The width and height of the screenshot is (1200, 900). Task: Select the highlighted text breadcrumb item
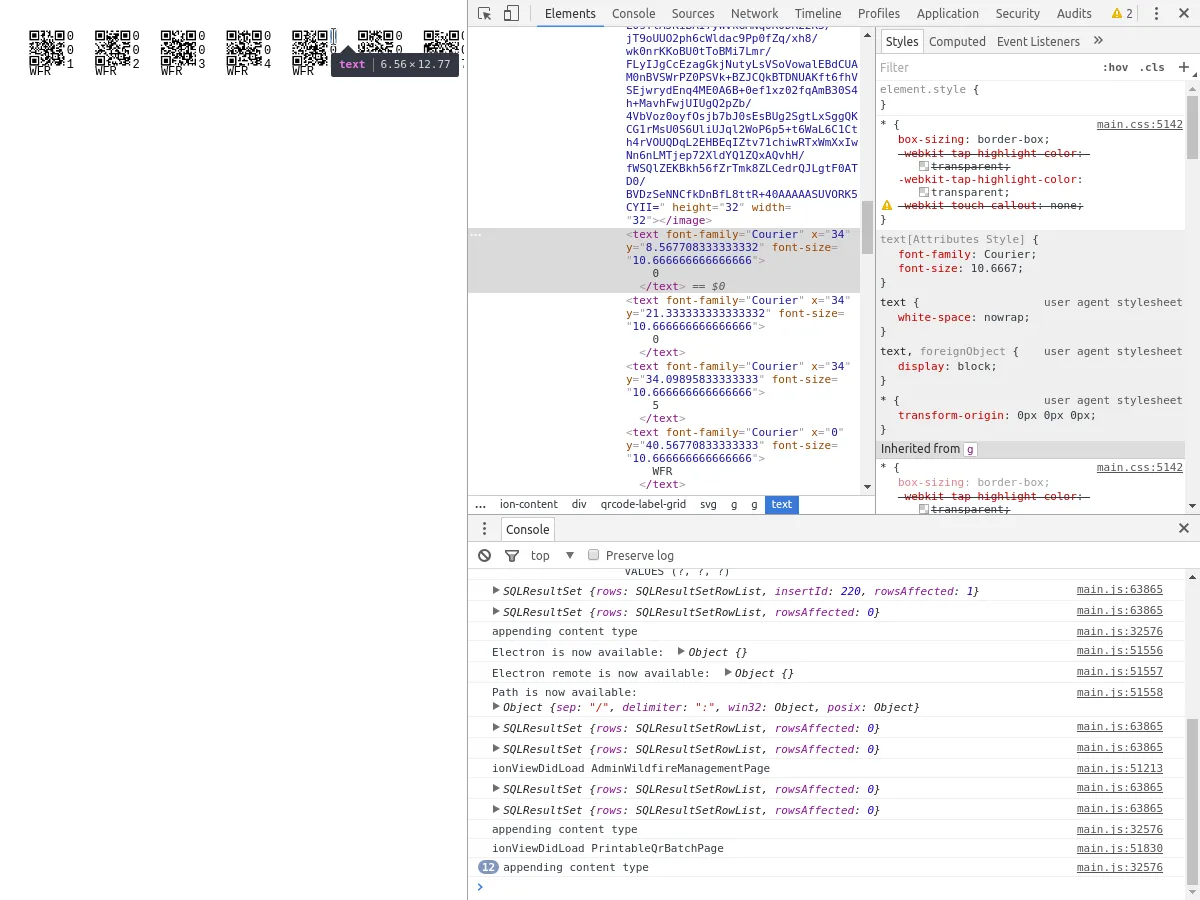[782, 505]
